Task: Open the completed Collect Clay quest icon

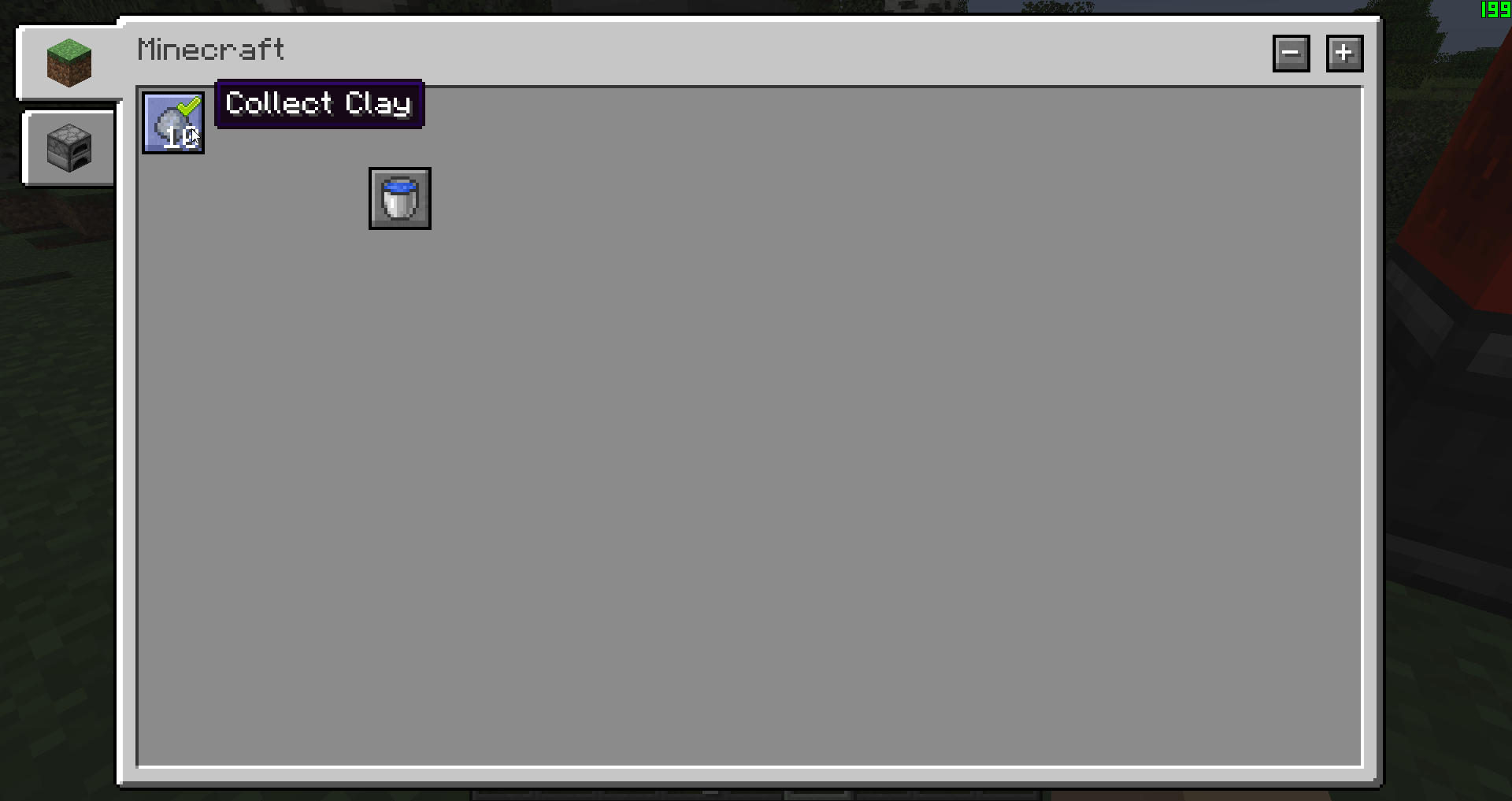Action: click(173, 123)
